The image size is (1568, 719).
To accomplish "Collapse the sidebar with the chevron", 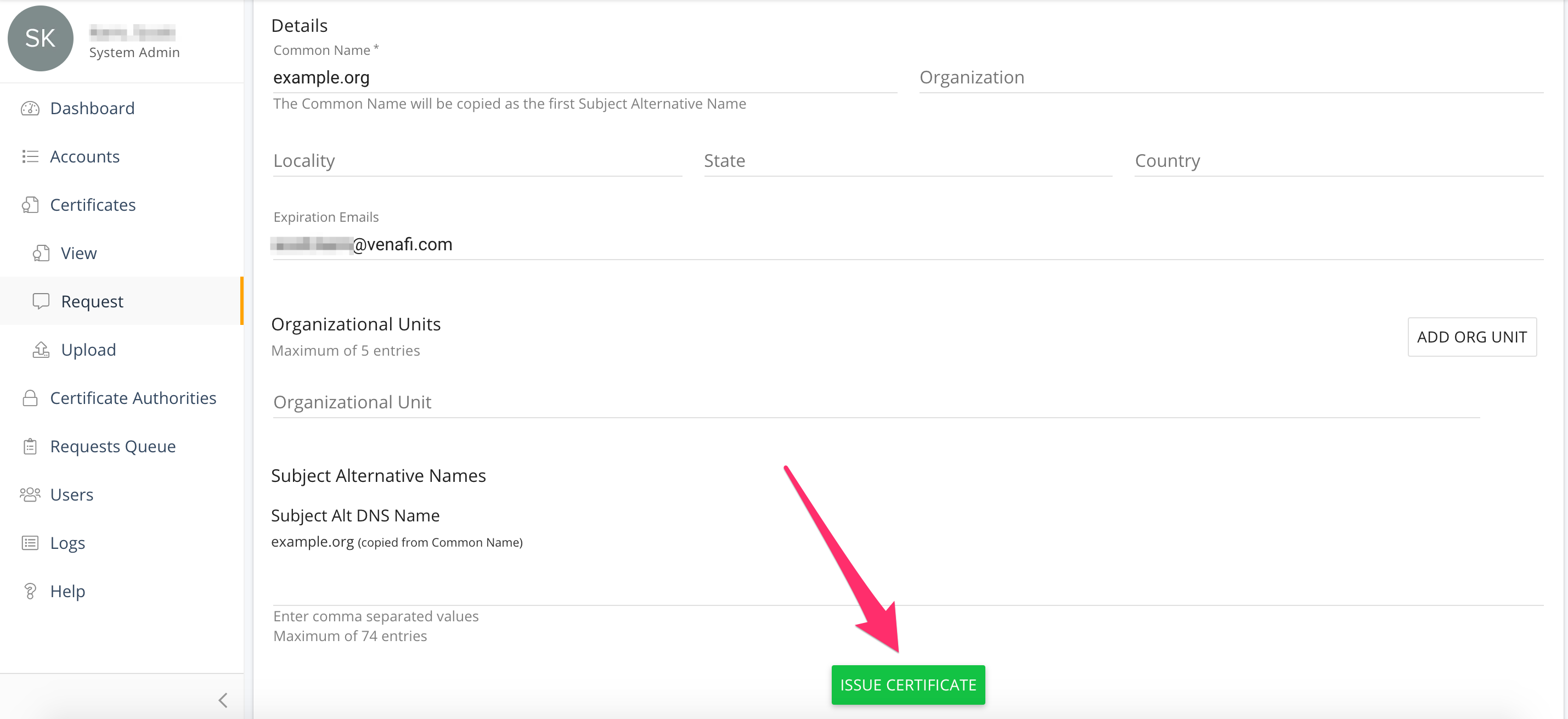I will tap(223, 700).
